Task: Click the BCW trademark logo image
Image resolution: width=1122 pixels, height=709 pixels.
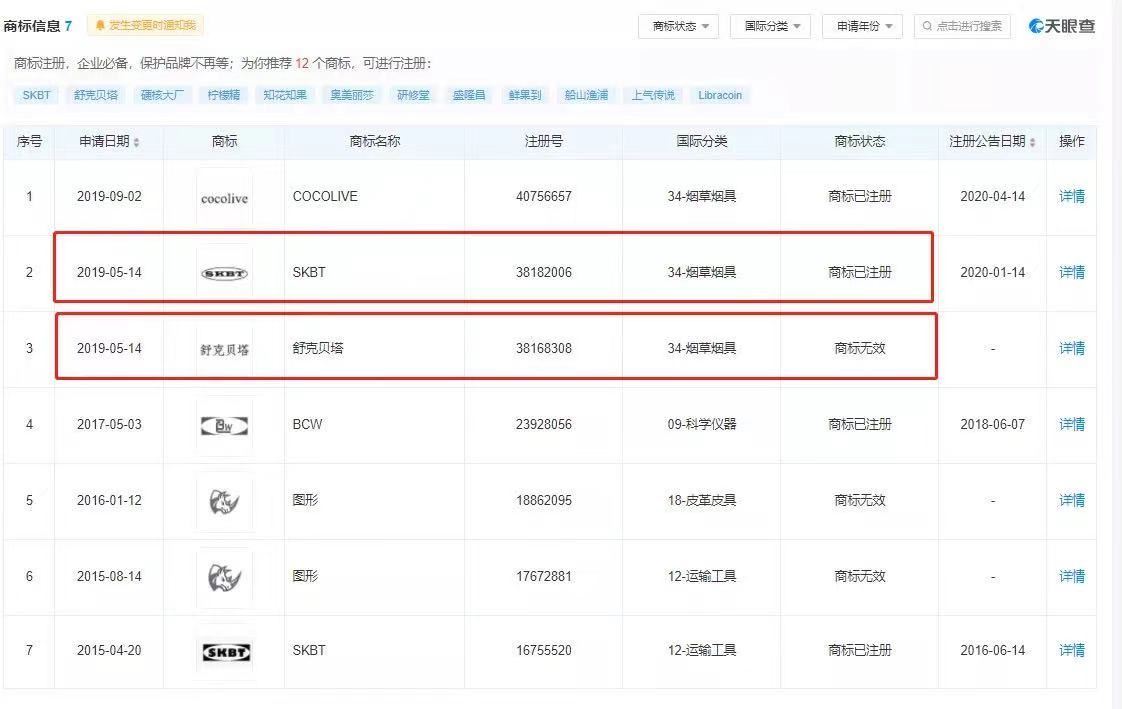Action: pyautogui.click(x=224, y=426)
